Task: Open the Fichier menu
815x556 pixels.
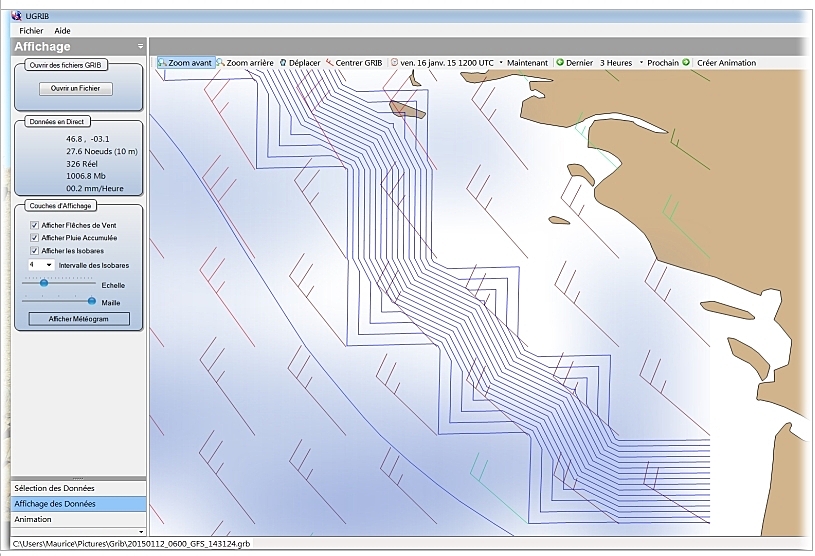Action: (x=31, y=31)
